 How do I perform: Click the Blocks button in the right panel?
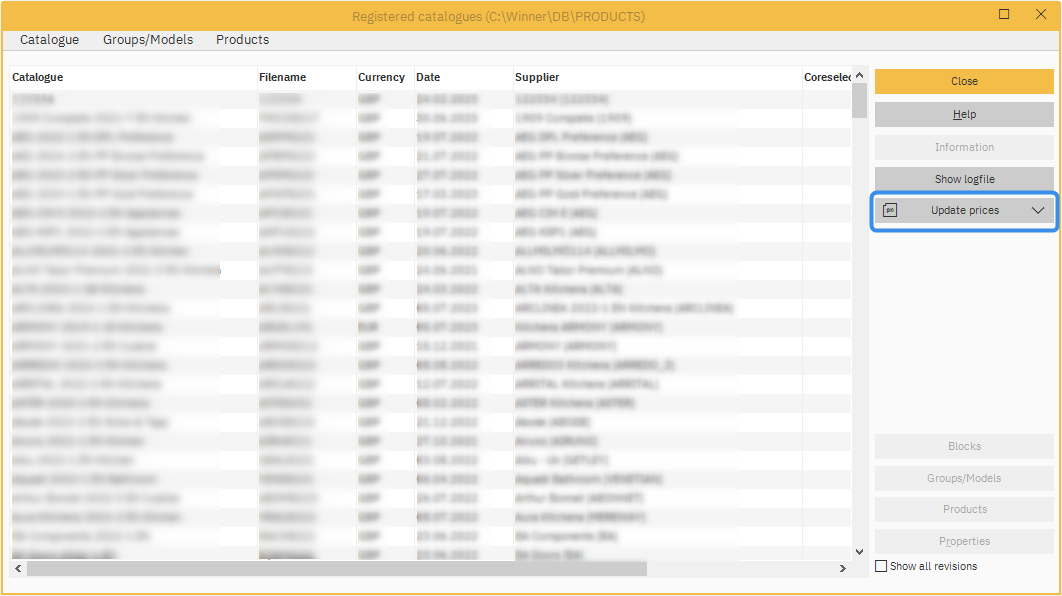(x=963, y=446)
